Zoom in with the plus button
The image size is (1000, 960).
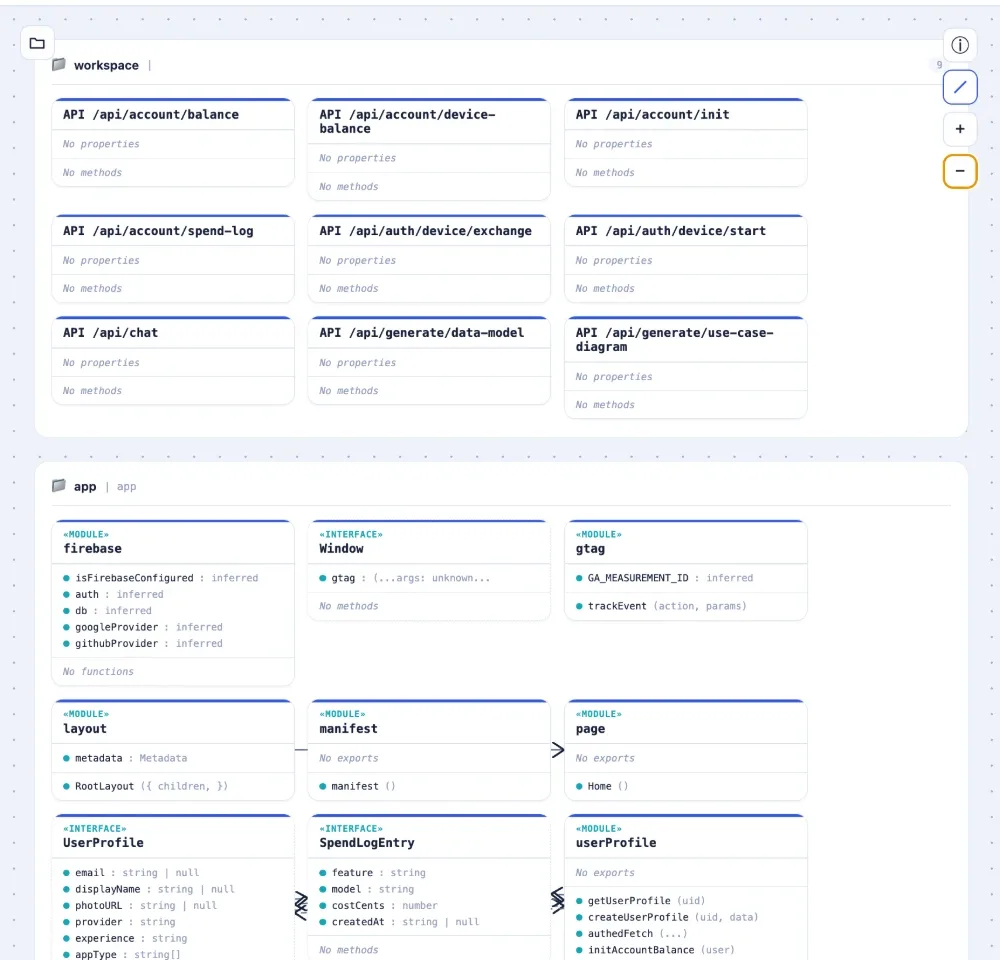tap(960, 129)
